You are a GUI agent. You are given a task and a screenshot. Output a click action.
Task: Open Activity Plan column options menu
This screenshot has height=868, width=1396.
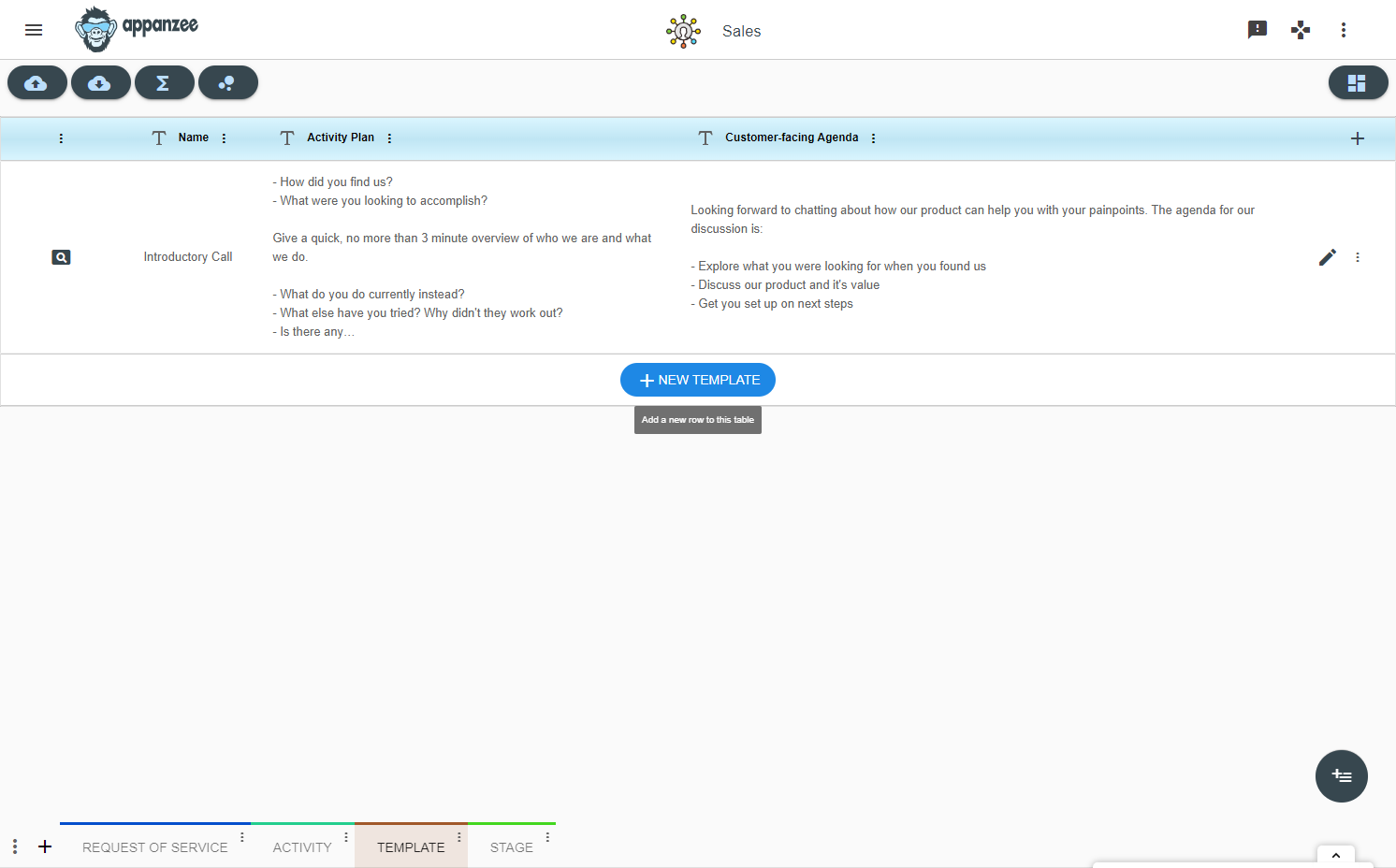click(389, 138)
